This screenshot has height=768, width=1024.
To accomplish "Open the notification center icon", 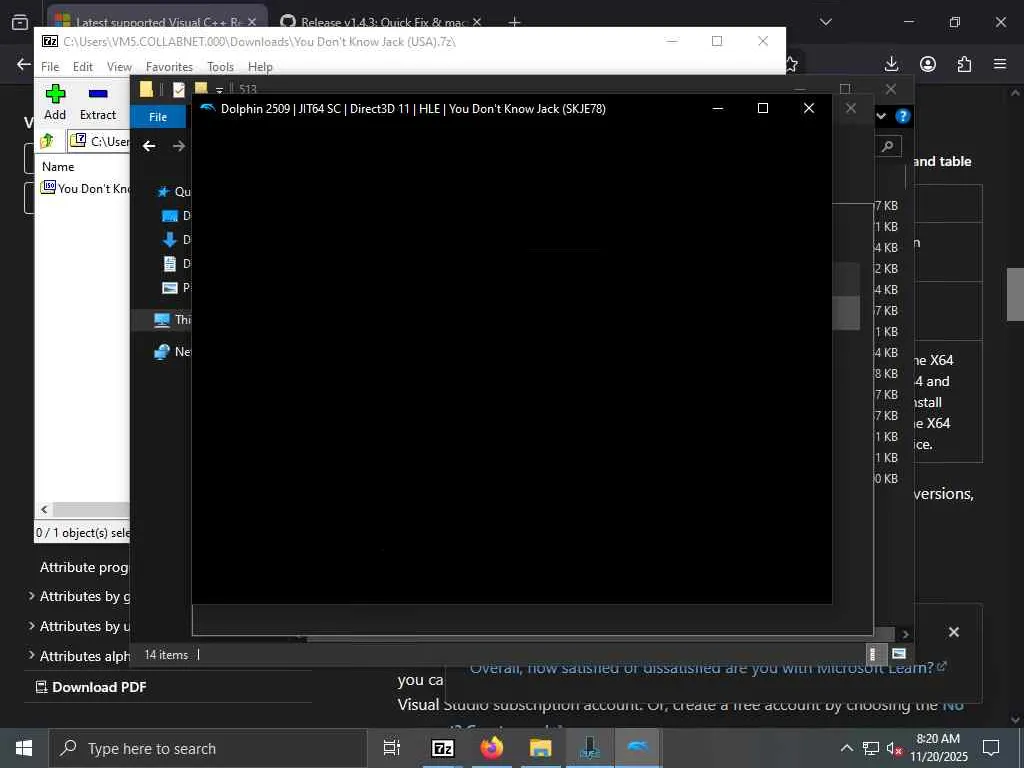I will point(991,748).
